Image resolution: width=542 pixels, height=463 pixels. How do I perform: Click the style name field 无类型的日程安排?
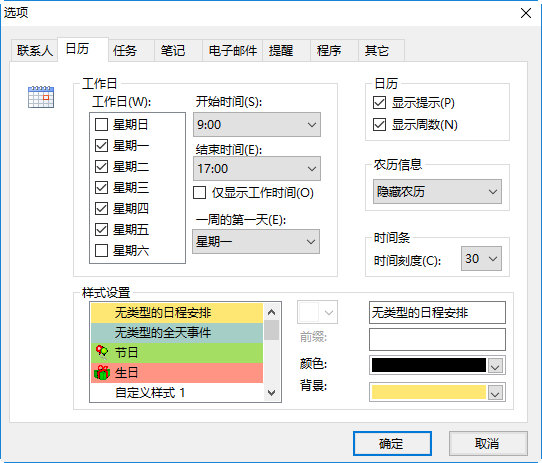[437, 313]
